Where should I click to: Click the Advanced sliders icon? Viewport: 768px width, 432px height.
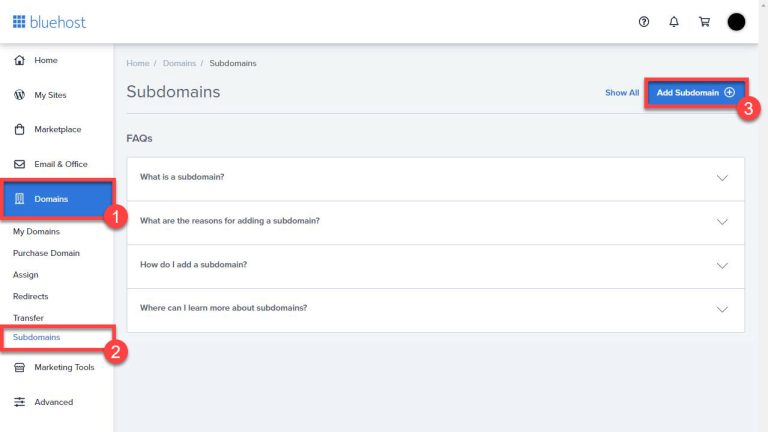(x=19, y=402)
